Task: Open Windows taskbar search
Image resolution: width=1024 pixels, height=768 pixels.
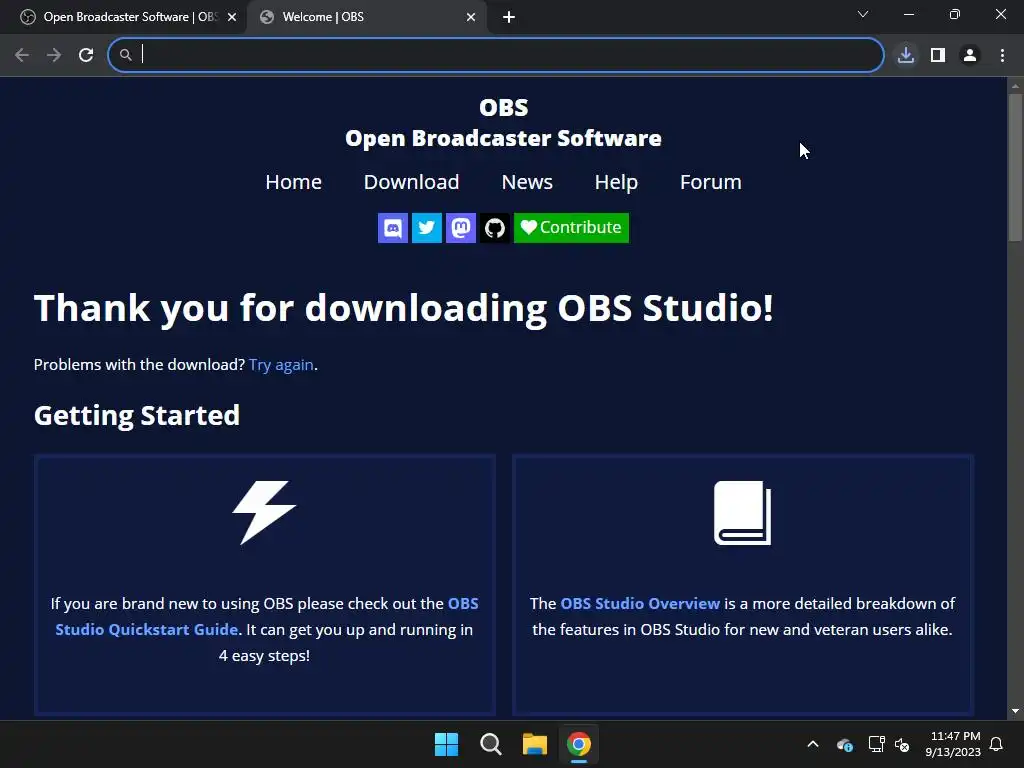Action: 490,744
